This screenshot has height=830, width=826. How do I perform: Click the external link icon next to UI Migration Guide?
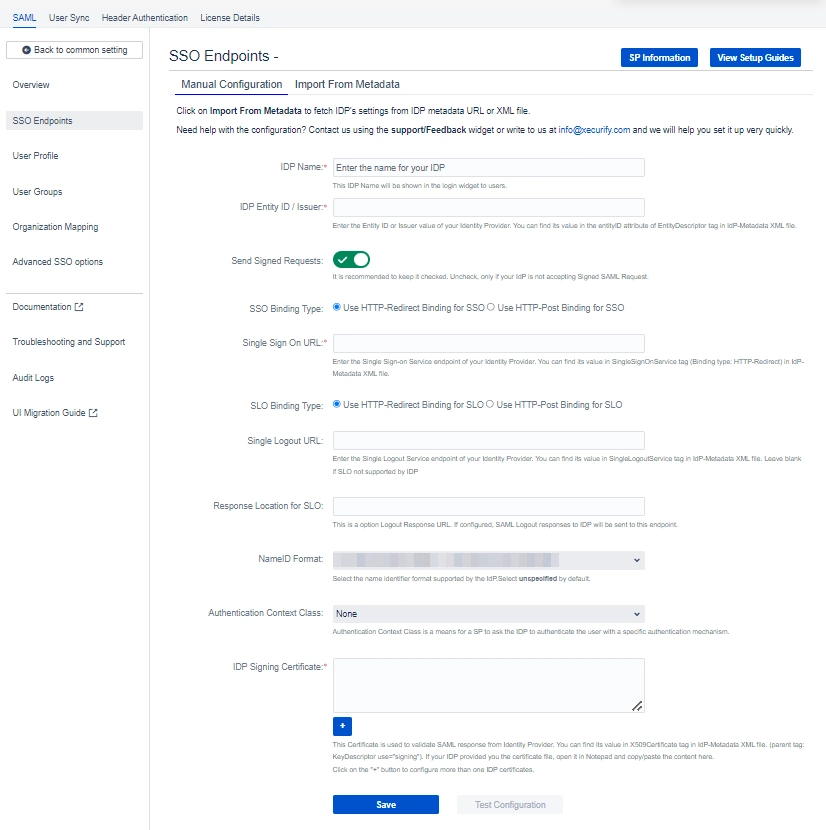93,413
